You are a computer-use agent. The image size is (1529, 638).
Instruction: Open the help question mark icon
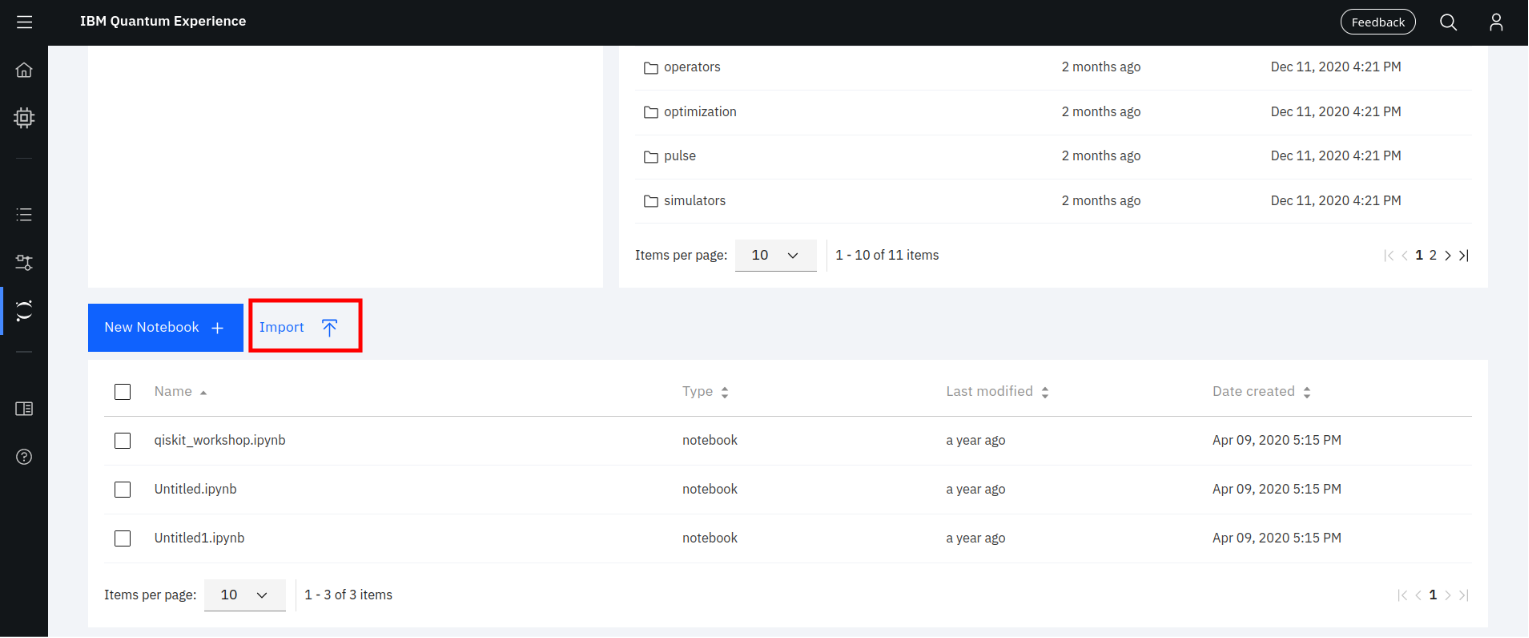pos(24,457)
